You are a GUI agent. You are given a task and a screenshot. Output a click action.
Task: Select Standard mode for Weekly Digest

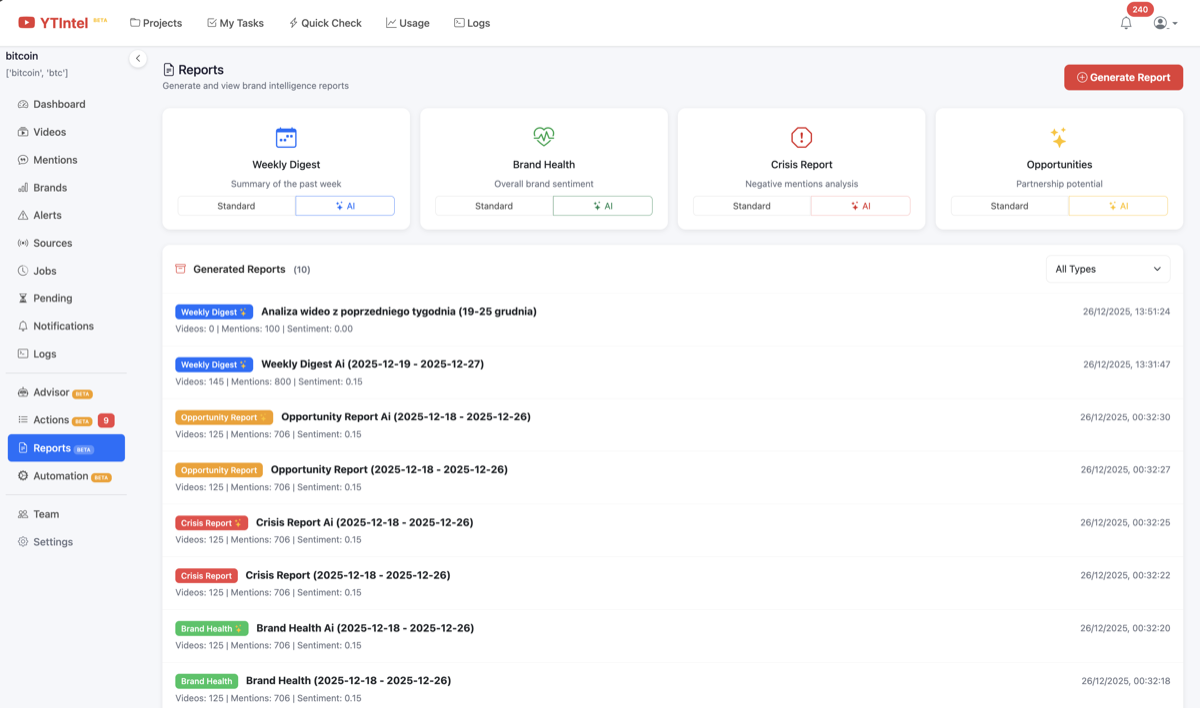click(236, 206)
